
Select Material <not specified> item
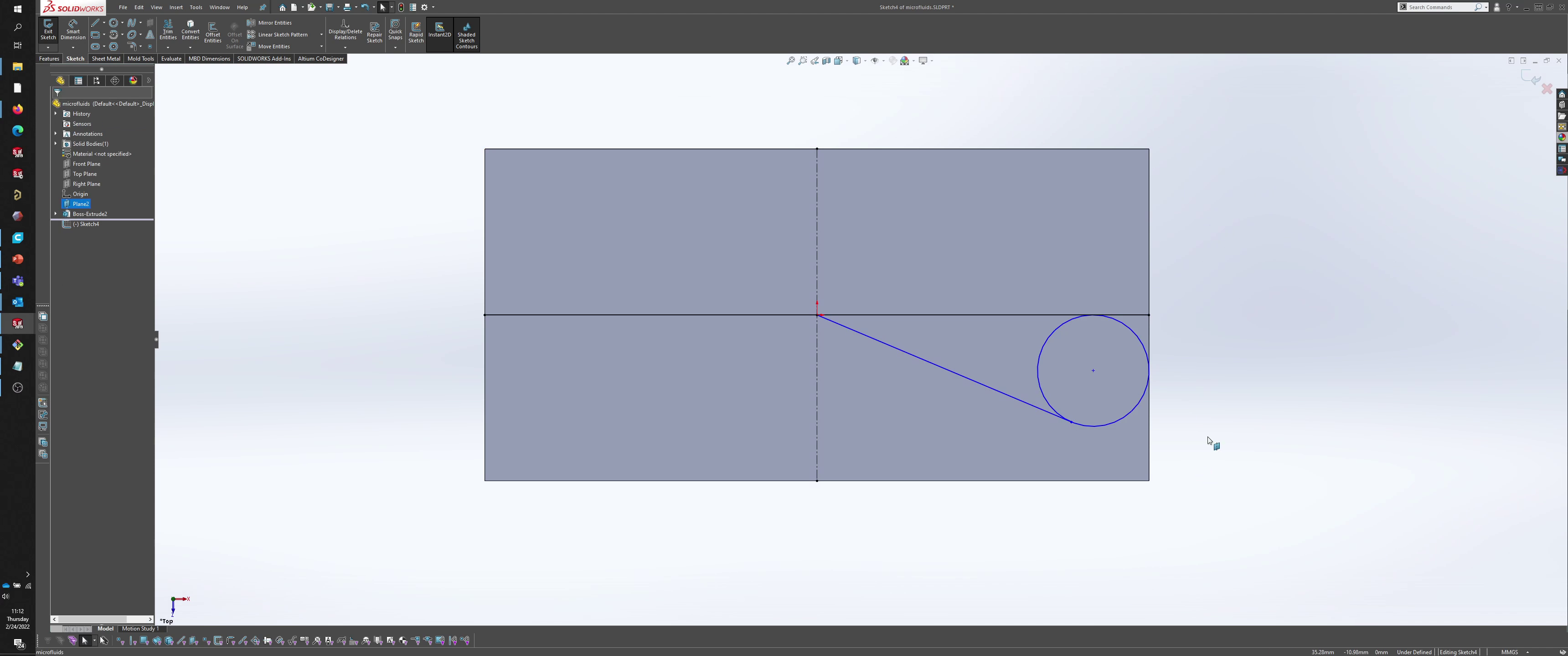click(102, 154)
